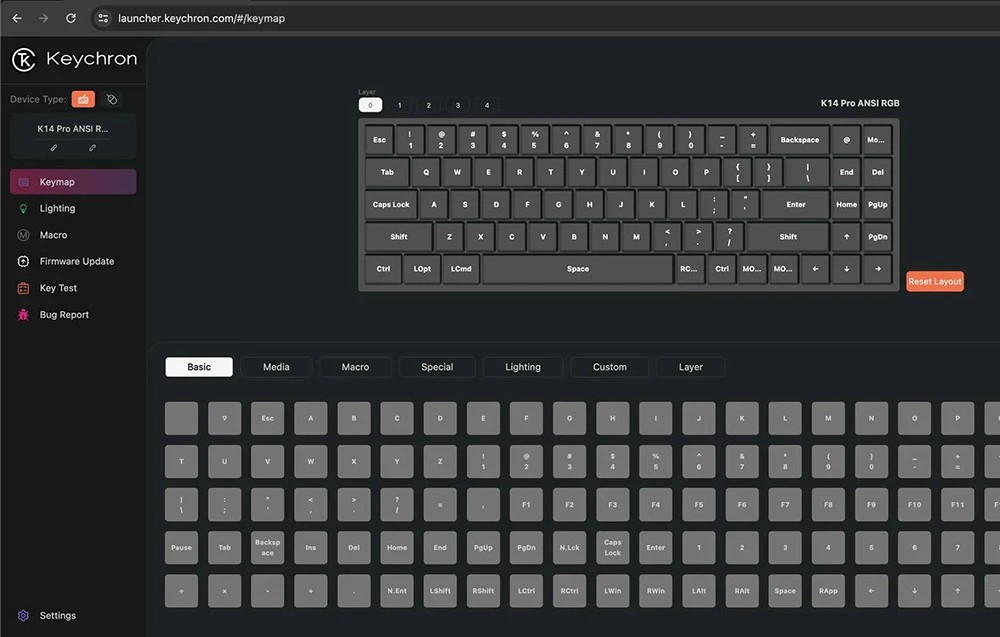Viewport: 1000px width, 637px height.
Task: Pick the transparent triangle keycode
Action: [x=224, y=418]
